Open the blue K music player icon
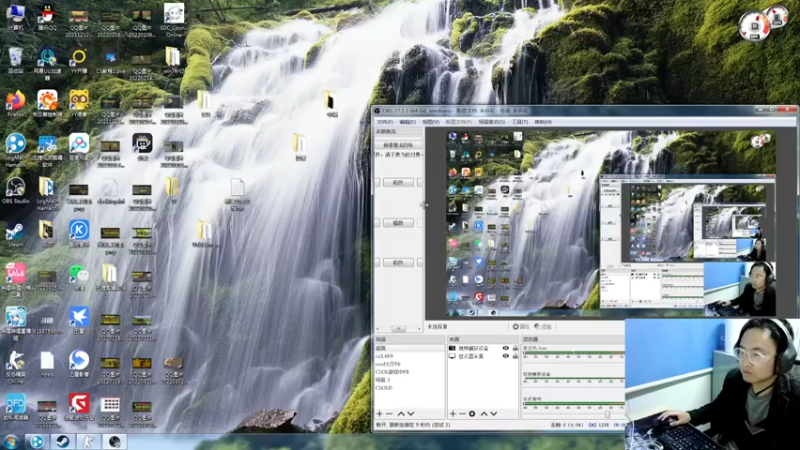Image resolution: width=800 pixels, height=450 pixels. (x=79, y=234)
